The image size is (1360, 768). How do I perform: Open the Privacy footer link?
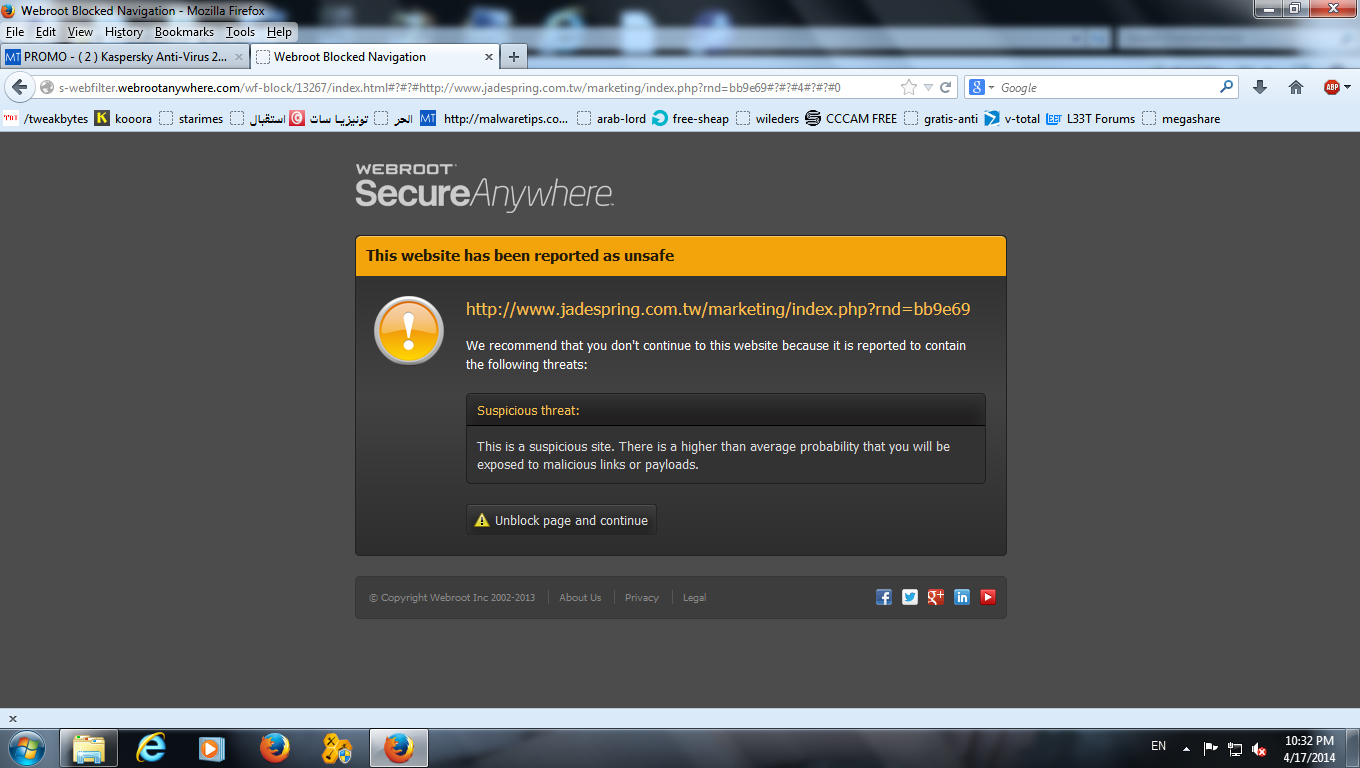[x=642, y=598]
